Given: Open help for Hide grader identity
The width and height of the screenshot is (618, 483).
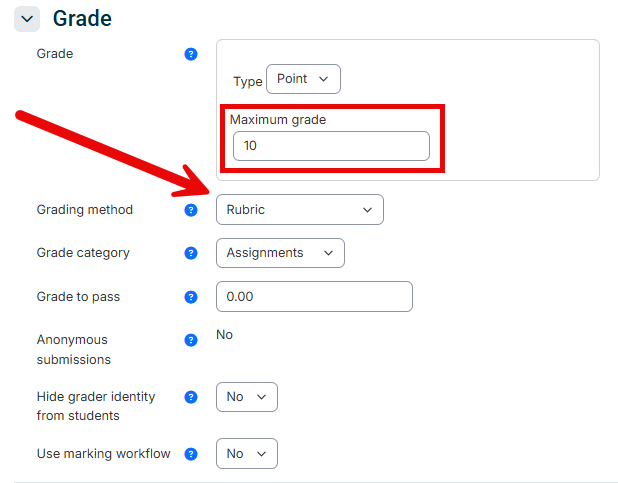Looking at the screenshot, I should [191, 397].
